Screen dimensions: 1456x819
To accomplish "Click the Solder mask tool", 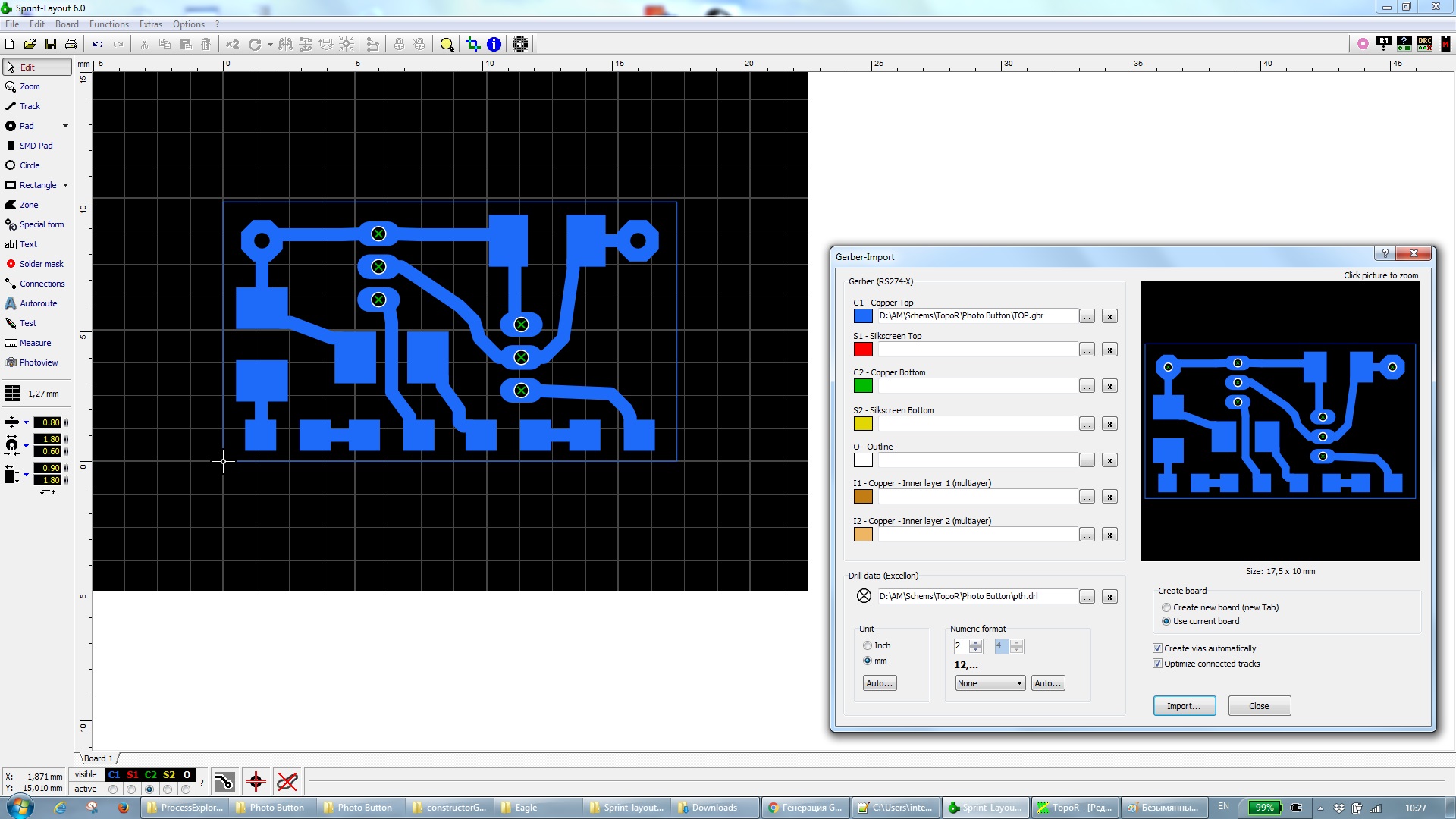I will coord(41,264).
